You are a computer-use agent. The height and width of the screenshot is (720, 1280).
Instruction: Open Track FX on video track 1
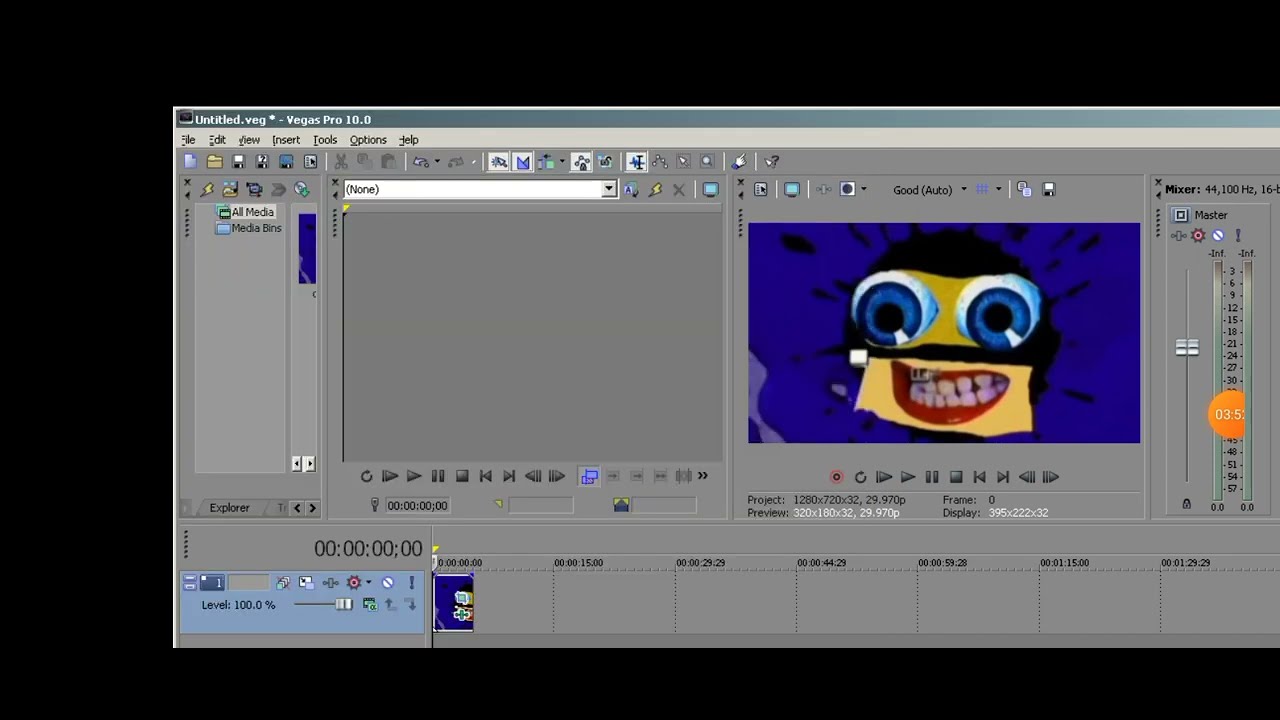pos(330,582)
